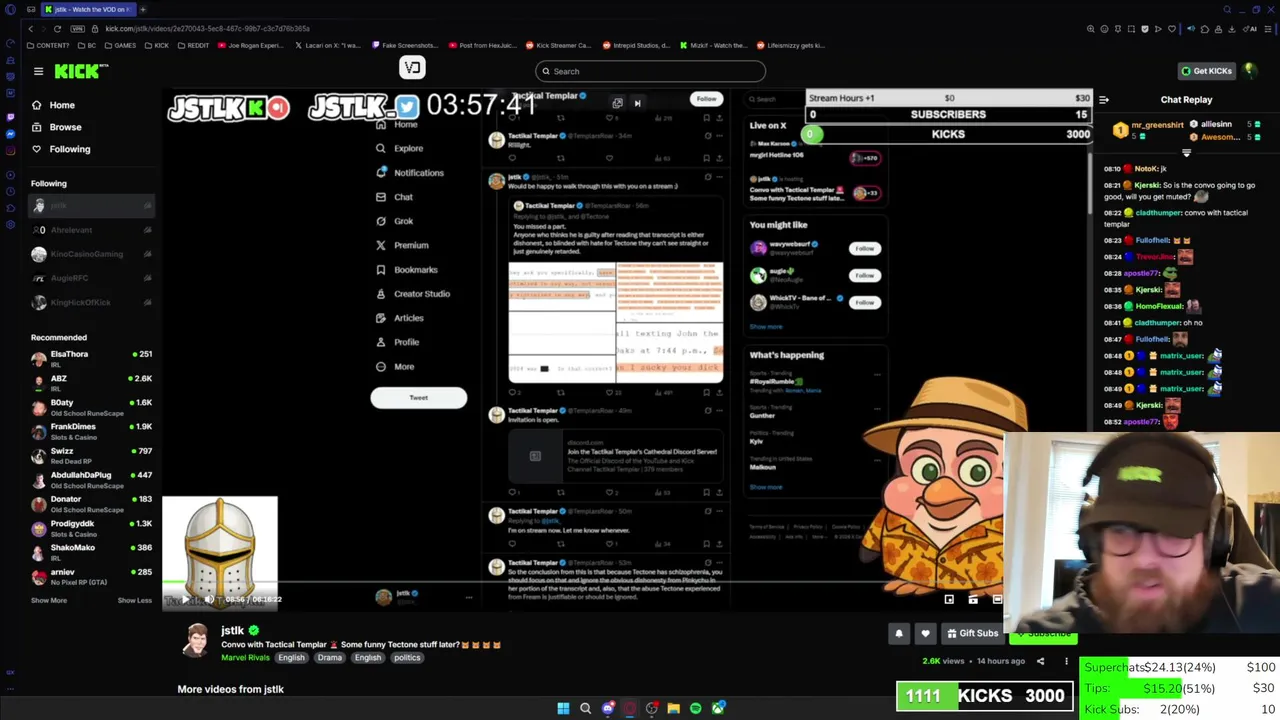
Task: Focus the Kick search field
Action: 650,71
